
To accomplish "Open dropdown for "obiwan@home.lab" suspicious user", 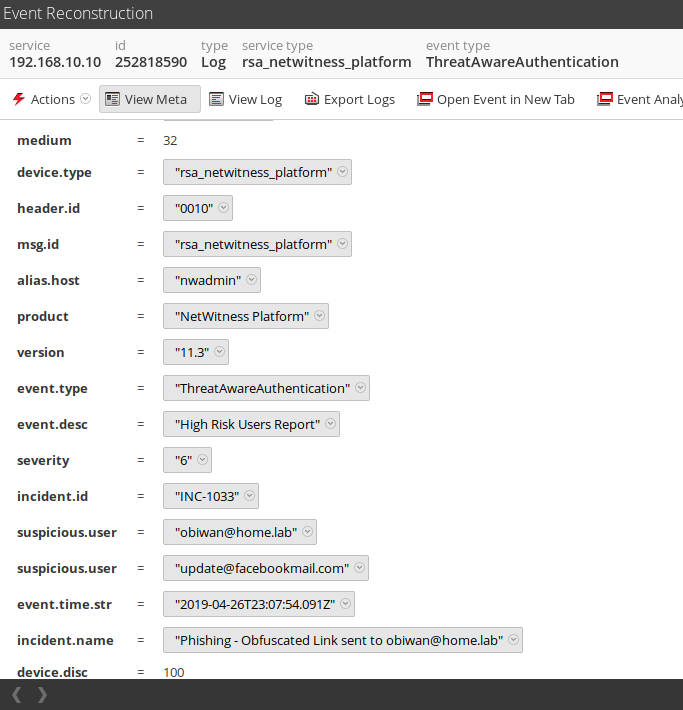I will [308, 532].
